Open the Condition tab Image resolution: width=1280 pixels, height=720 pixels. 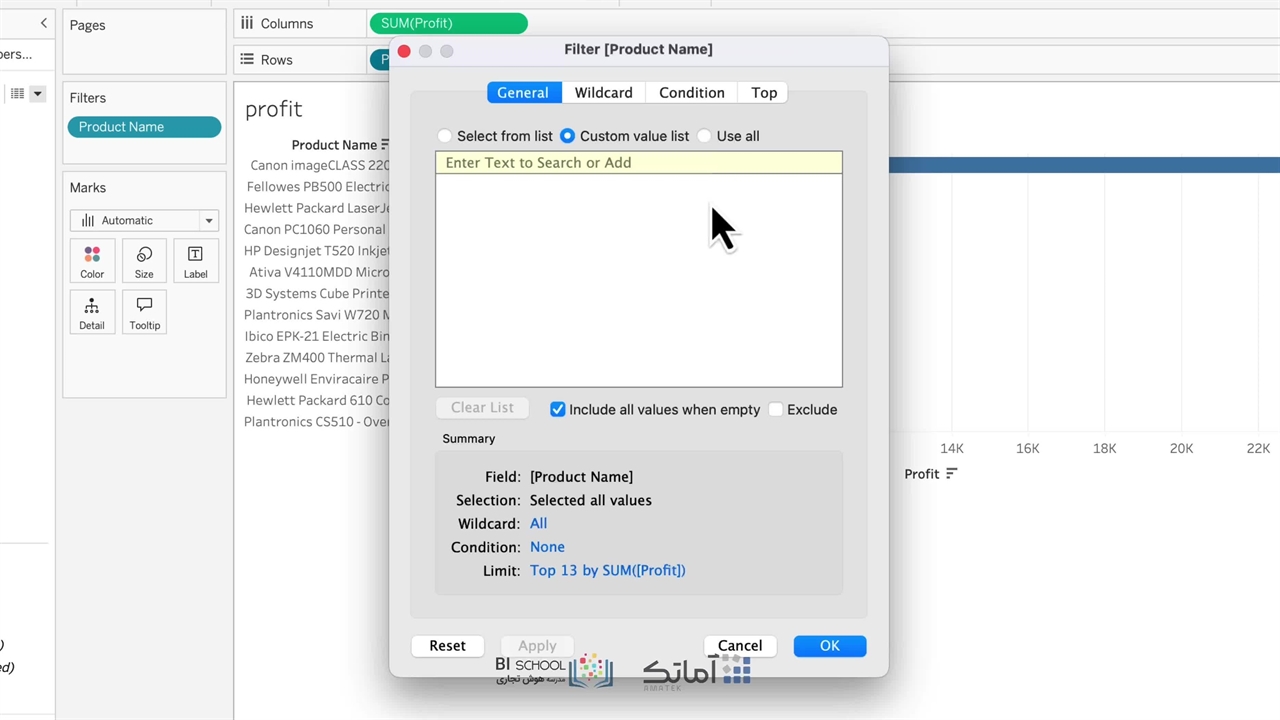[691, 93]
